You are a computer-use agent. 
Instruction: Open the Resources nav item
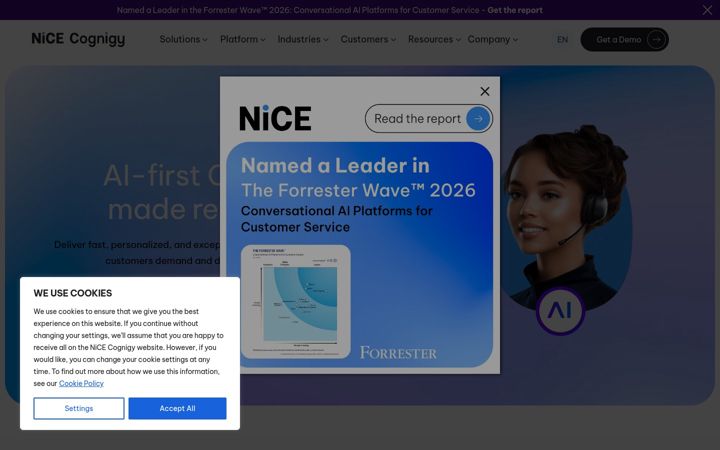[x=430, y=39]
